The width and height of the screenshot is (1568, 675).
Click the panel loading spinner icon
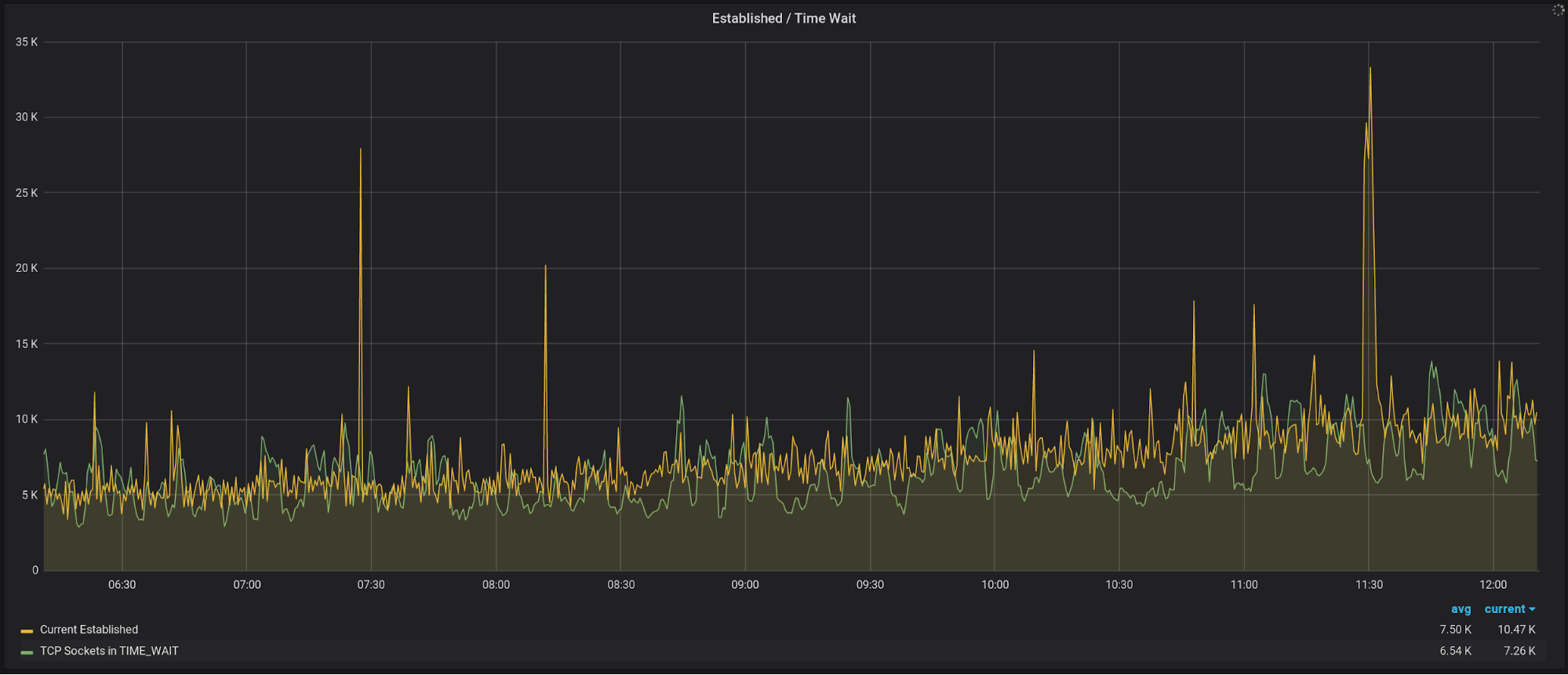1558,9
